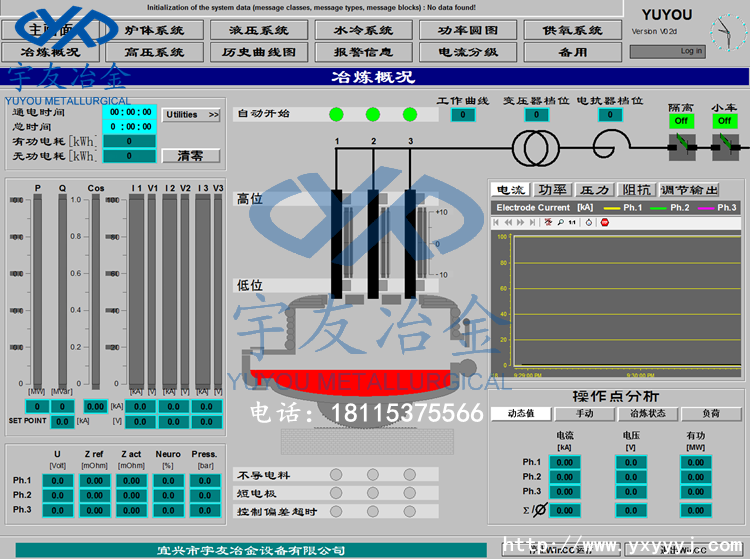Toggle the 小车 Off indicator
The height and width of the screenshot is (559, 750).
click(x=724, y=121)
